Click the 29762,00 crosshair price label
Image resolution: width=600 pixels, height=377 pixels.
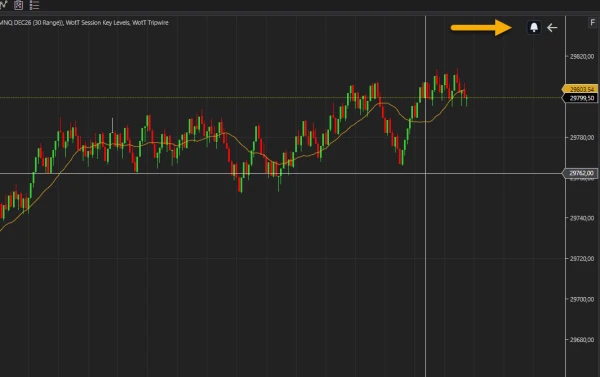[580, 173]
